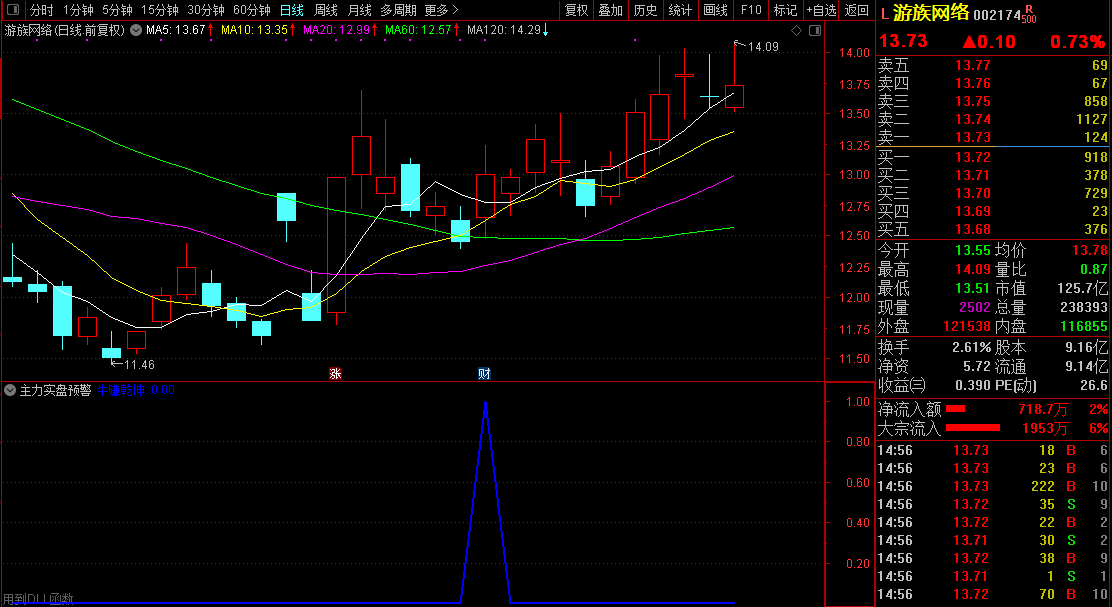Click the R 500 badge beside the stock code
This screenshot has width=1112, height=607.
click(1028, 14)
